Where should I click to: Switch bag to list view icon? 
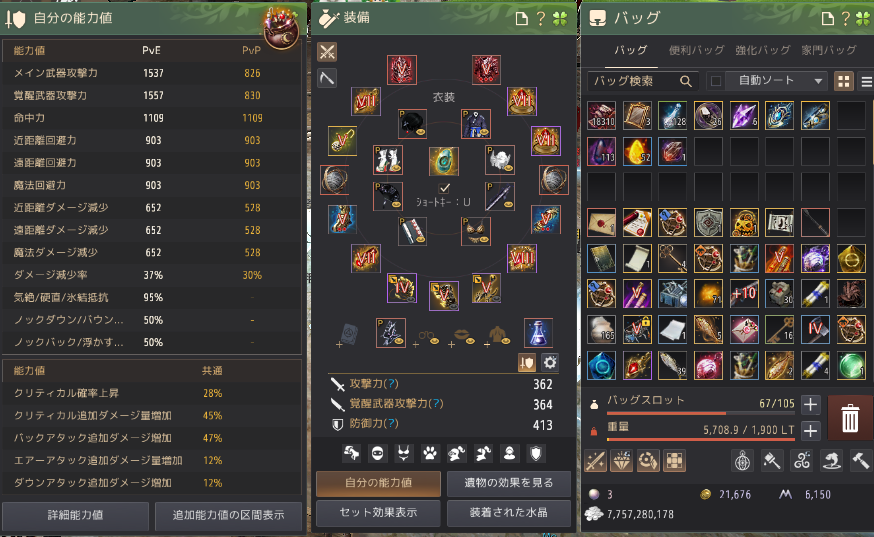pyautogui.click(x=867, y=81)
